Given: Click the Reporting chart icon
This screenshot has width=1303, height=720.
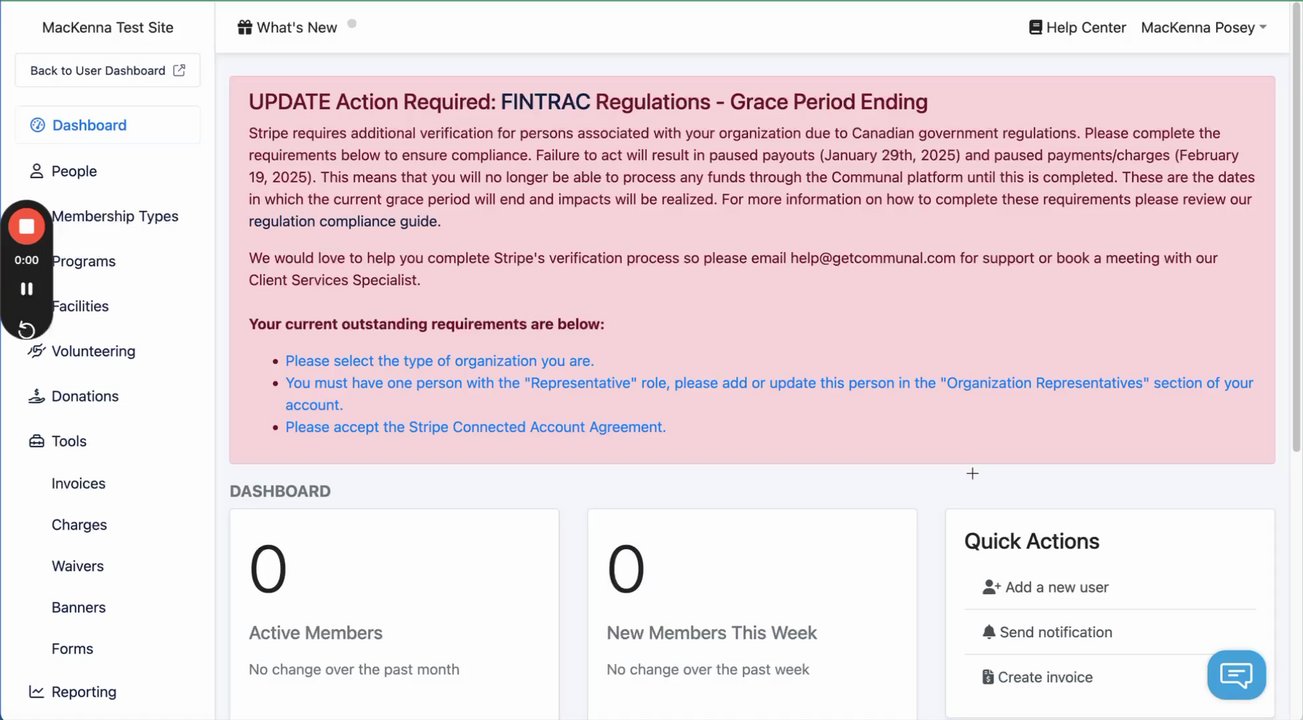Looking at the screenshot, I should click(x=37, y=692).
